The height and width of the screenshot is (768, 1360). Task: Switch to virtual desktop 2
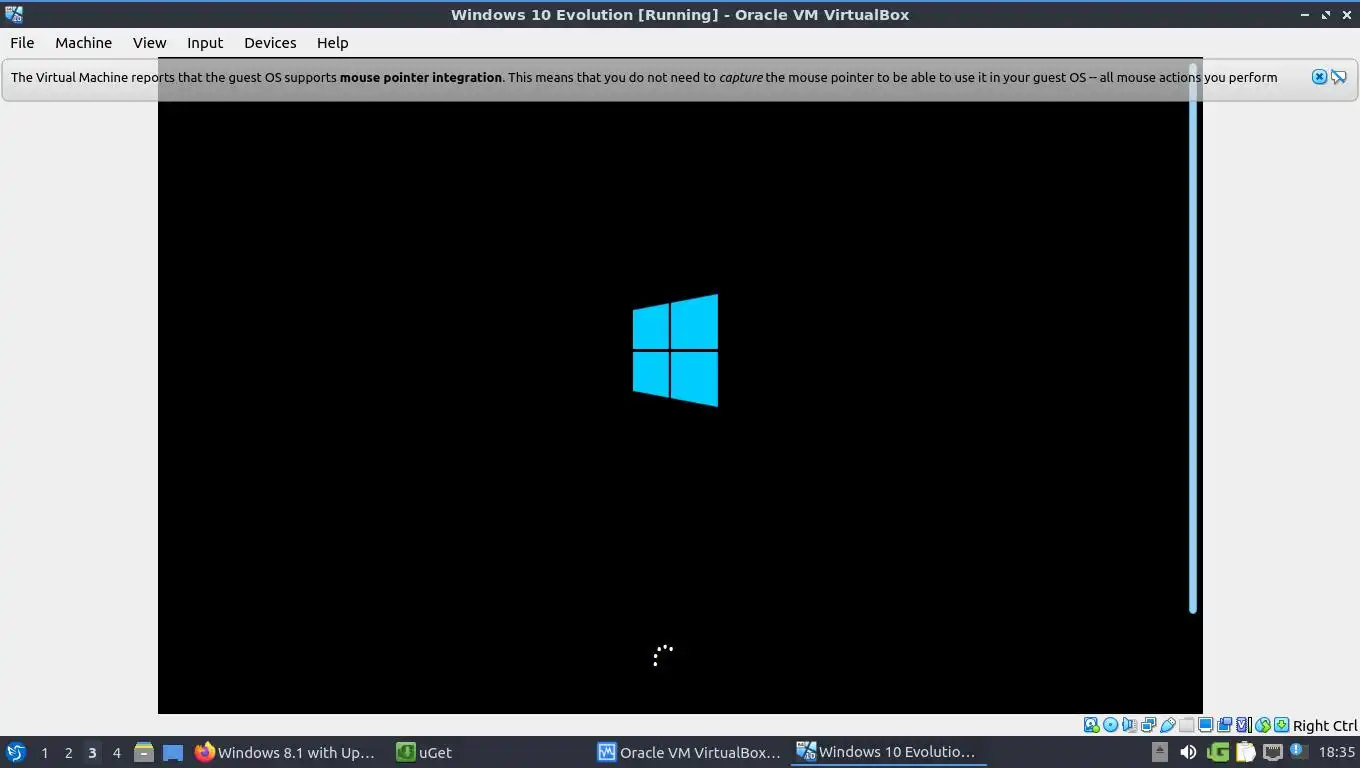pyautogui.click(x=68, y=752)
